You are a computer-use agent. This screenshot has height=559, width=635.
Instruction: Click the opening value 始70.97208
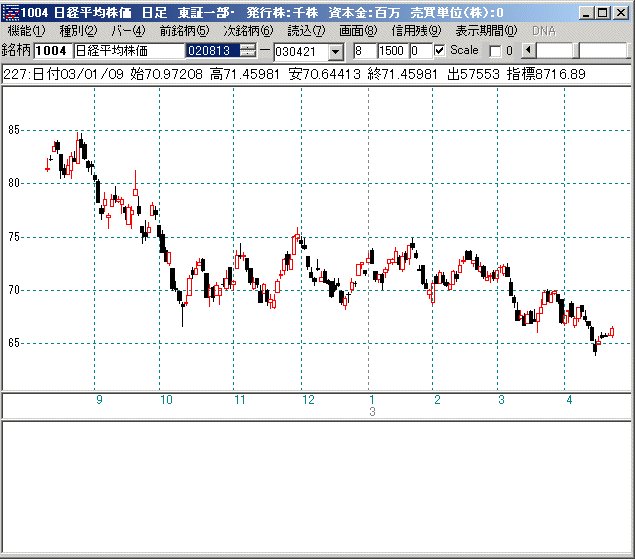(166, 74)
